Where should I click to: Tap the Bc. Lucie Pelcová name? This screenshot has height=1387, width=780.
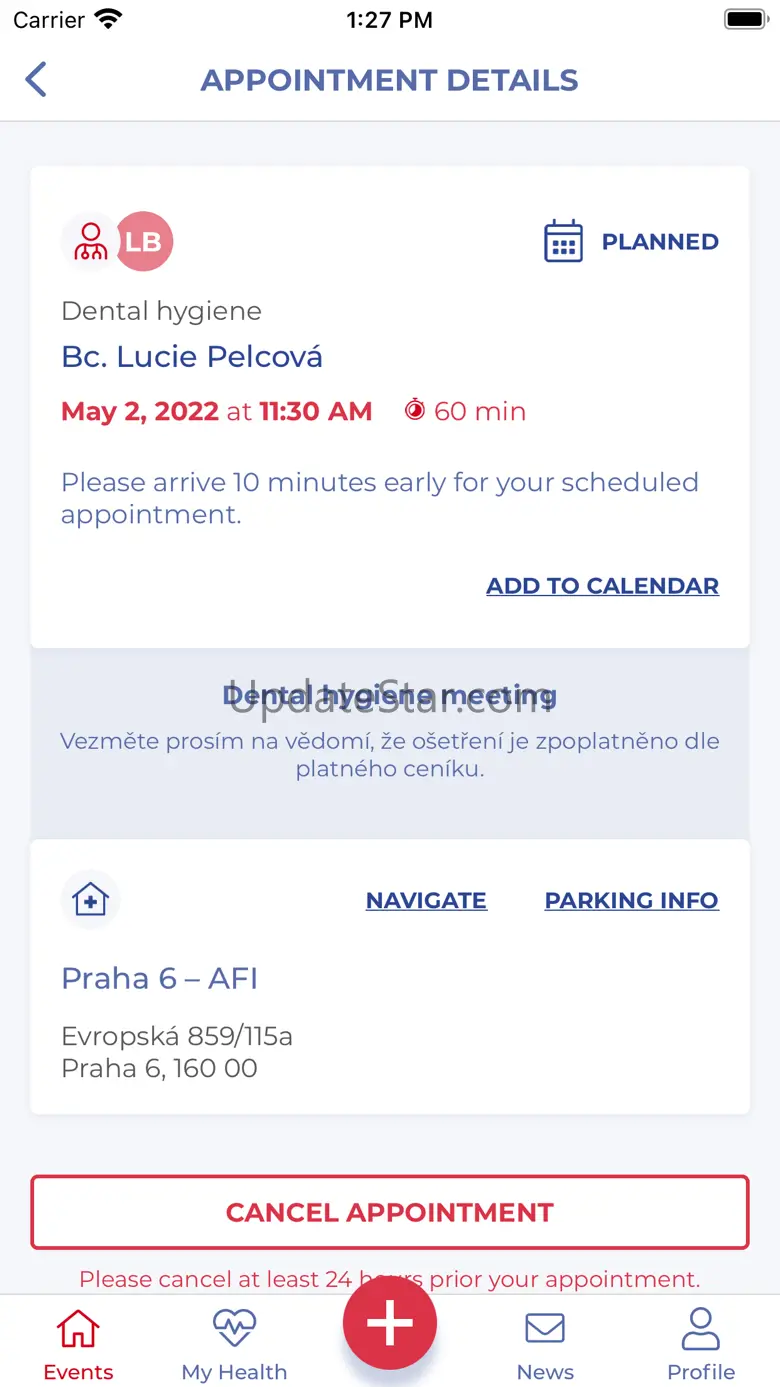pos(192,357)
